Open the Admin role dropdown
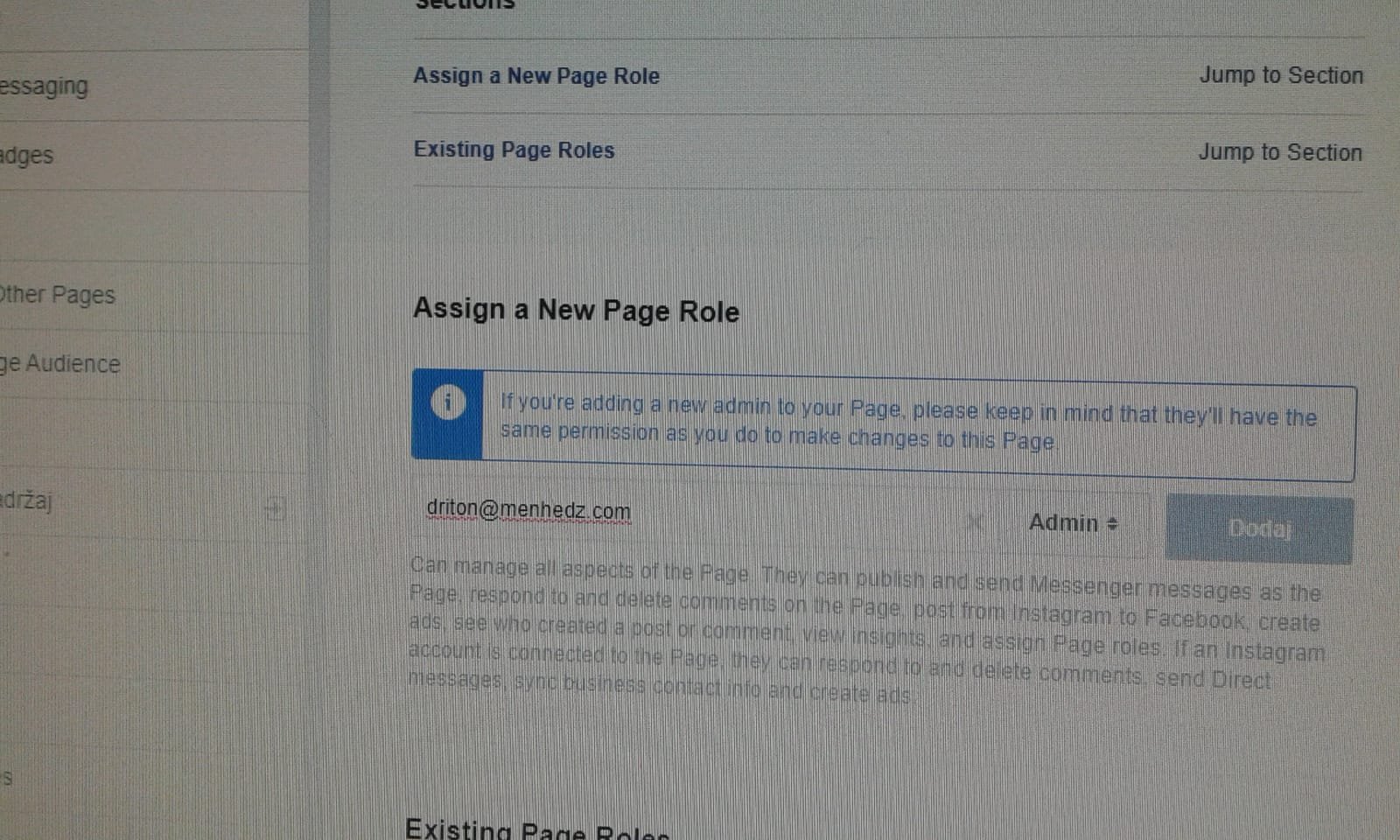1400x840 pixels. pyautogui.click(x=1073, y=523)
